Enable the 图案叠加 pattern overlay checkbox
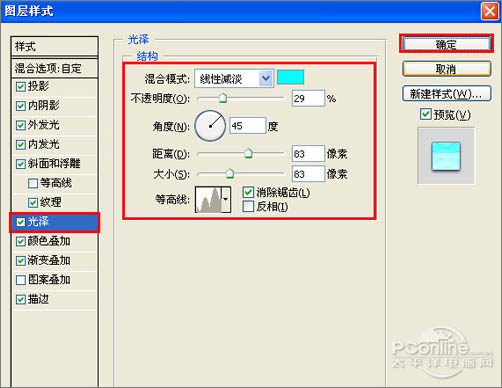Image resolution: width=502 pixels, height=388 pixels. [21, 280]
